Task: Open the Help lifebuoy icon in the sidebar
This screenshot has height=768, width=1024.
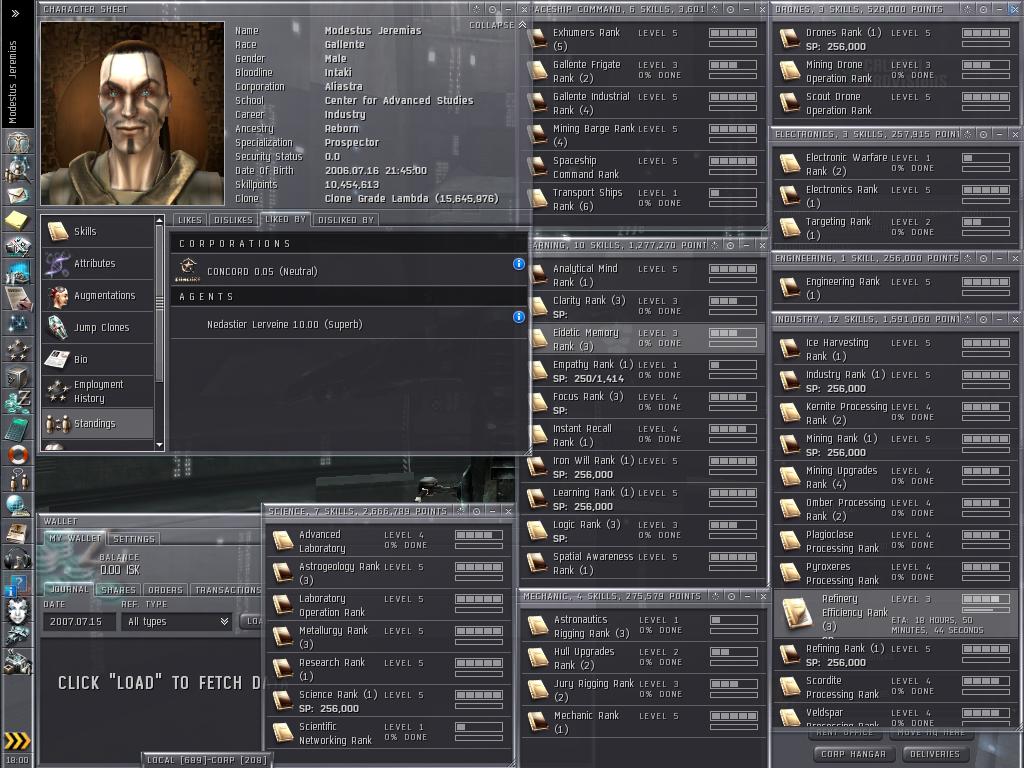Action: pyautogui.click(x=18, y=454)
